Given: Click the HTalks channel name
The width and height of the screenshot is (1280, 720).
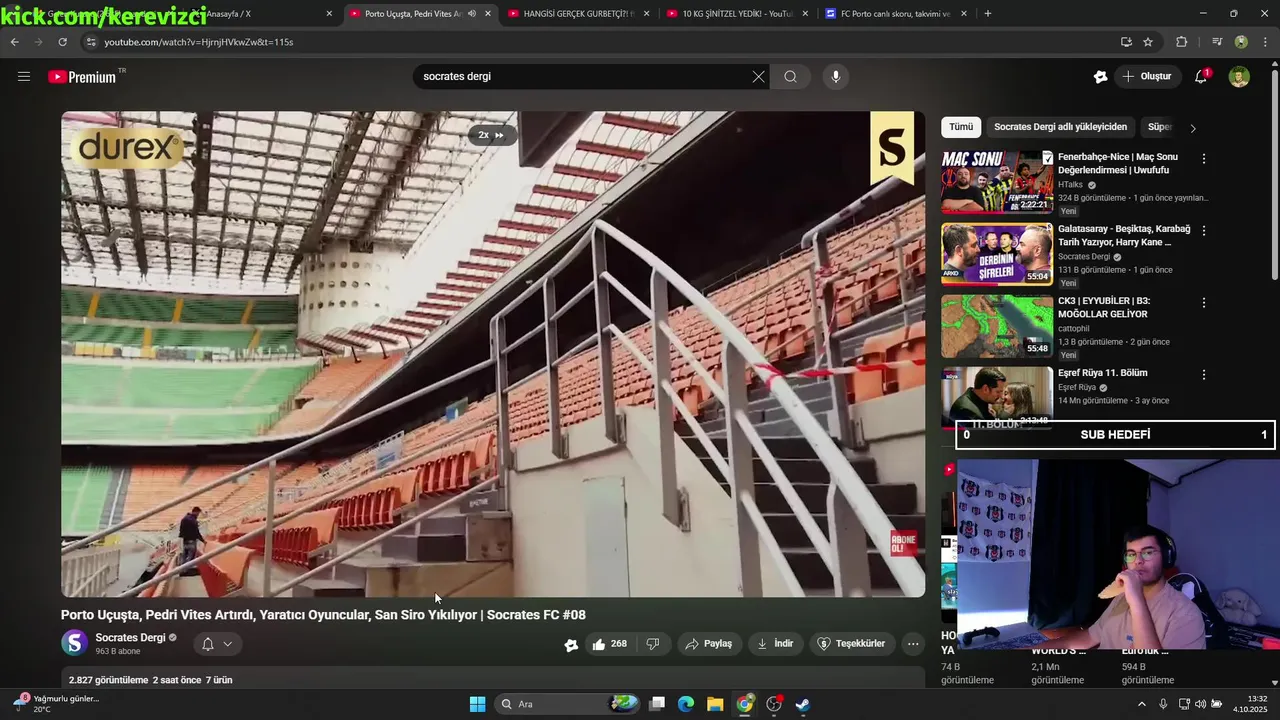Looking at the screenshot, I should 1070,185.
